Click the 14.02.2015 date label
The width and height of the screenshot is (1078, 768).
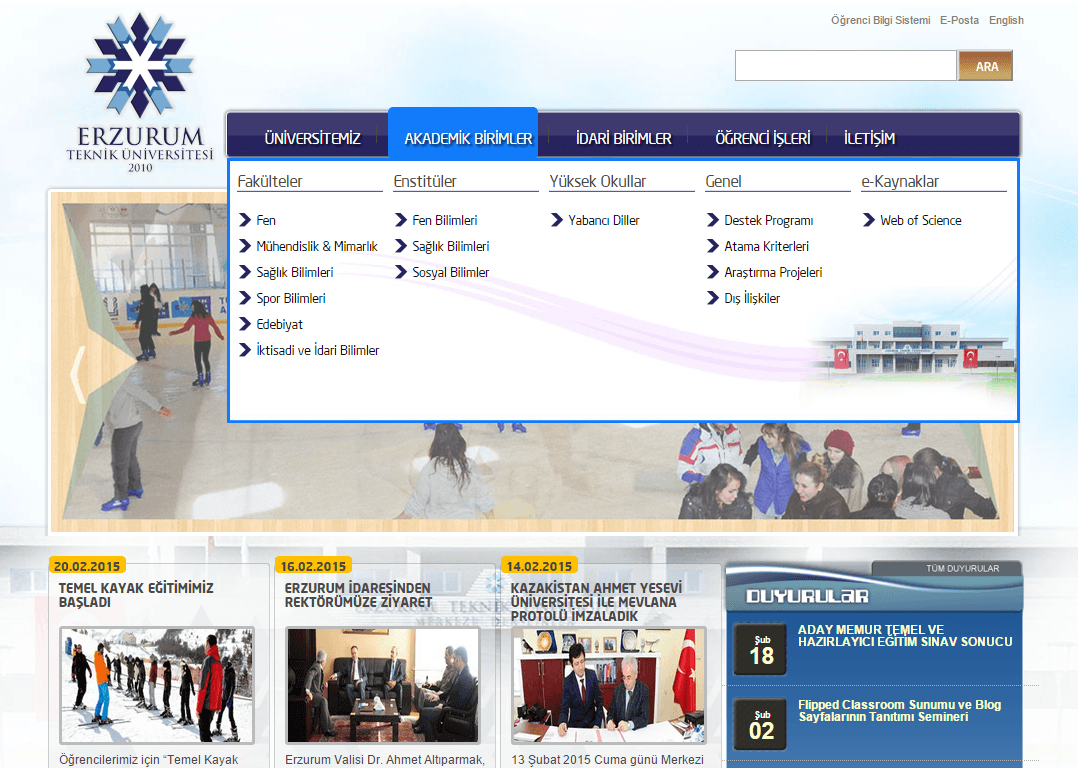point(539,566)
